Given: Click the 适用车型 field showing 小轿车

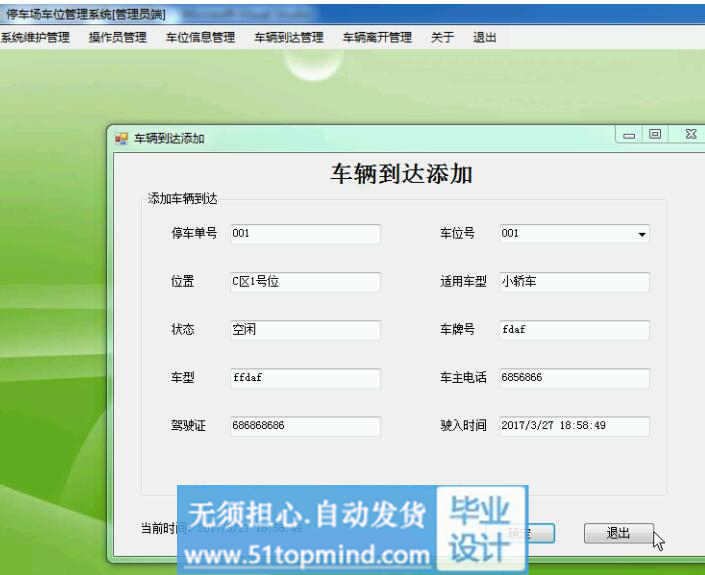Looking at the screenshot, I should (574, 281).
